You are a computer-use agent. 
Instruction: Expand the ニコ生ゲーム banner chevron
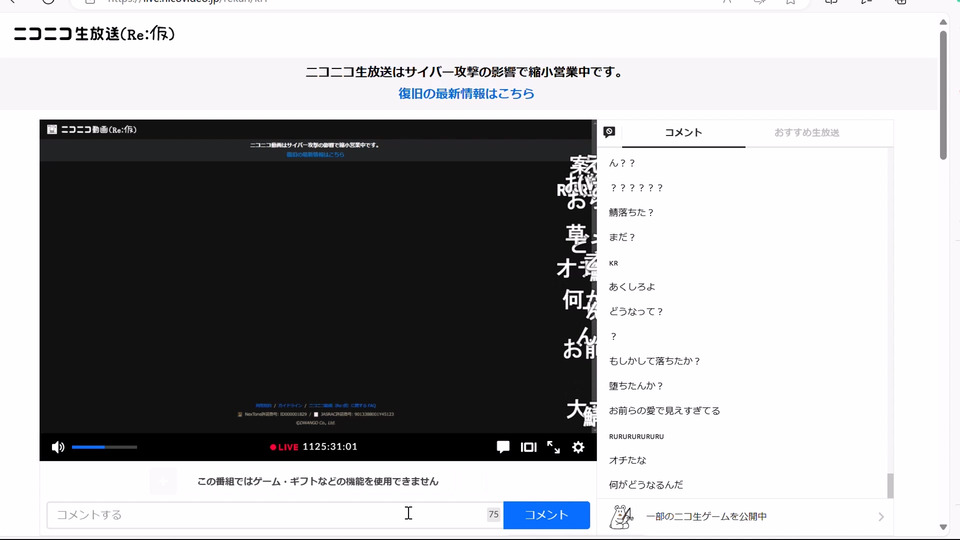click(x=881, y=517)
